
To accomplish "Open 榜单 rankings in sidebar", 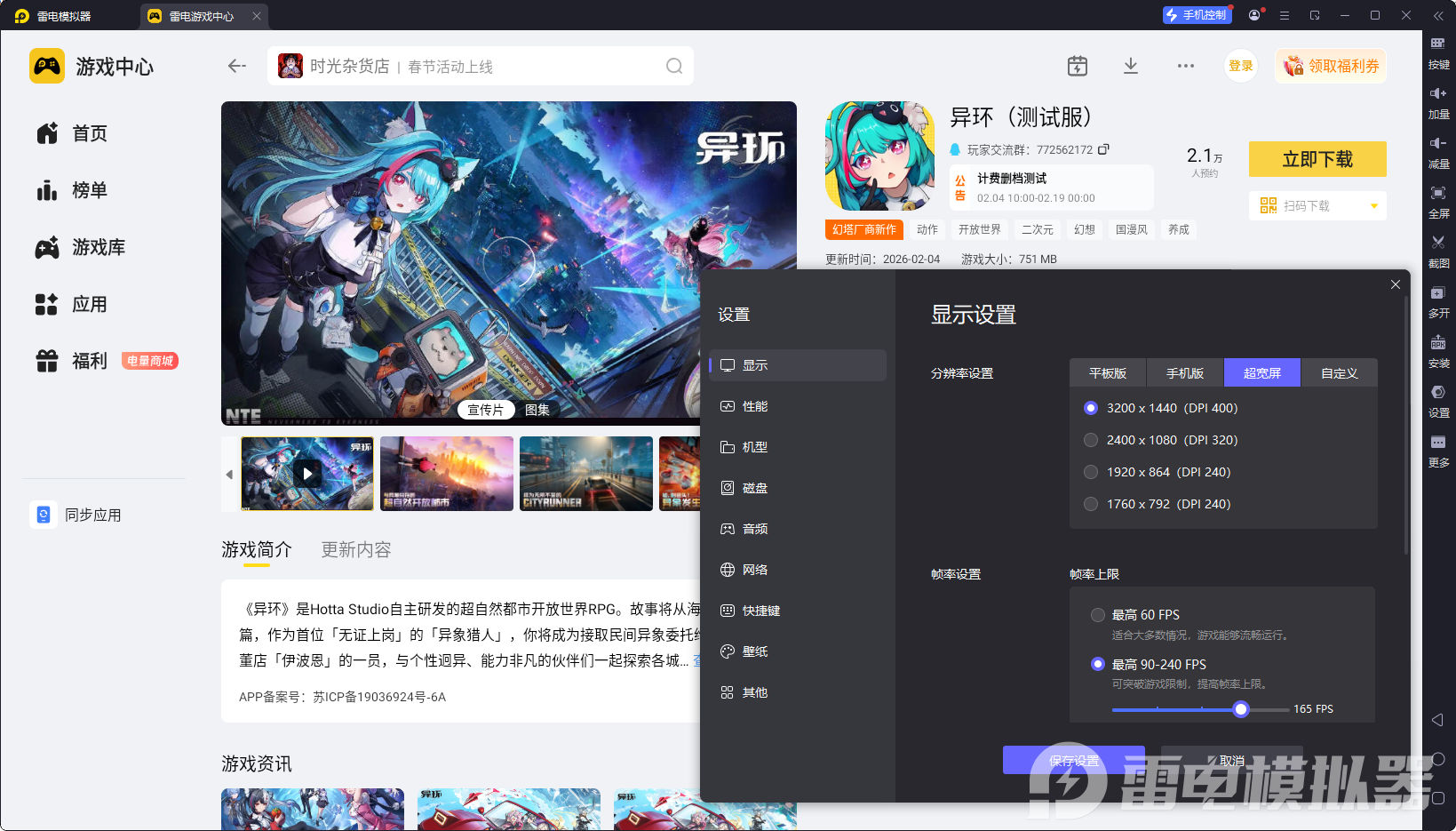I will [x=72, y=190].
